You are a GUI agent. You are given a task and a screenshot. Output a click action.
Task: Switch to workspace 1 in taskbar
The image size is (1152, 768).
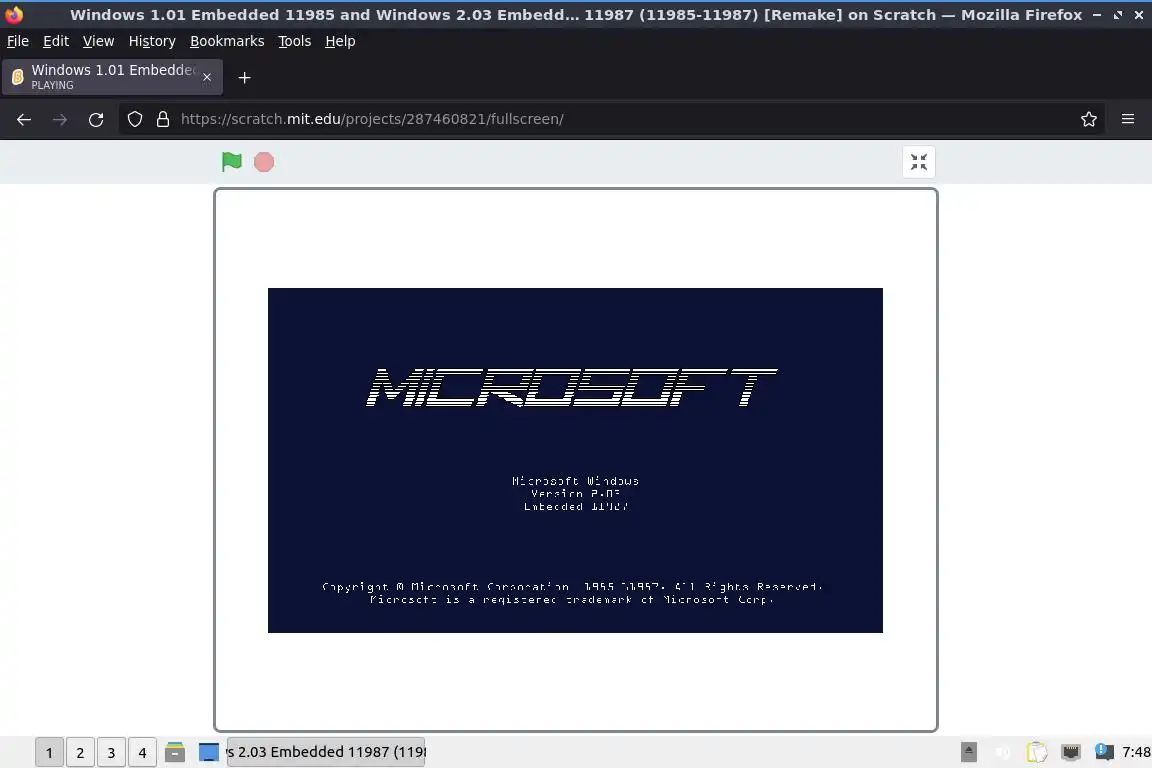click(49, 753)
